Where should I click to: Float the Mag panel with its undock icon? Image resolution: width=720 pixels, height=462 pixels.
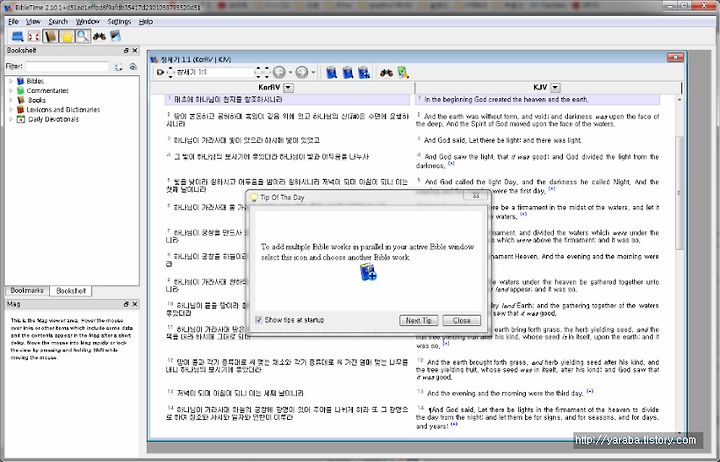point(126,304)
